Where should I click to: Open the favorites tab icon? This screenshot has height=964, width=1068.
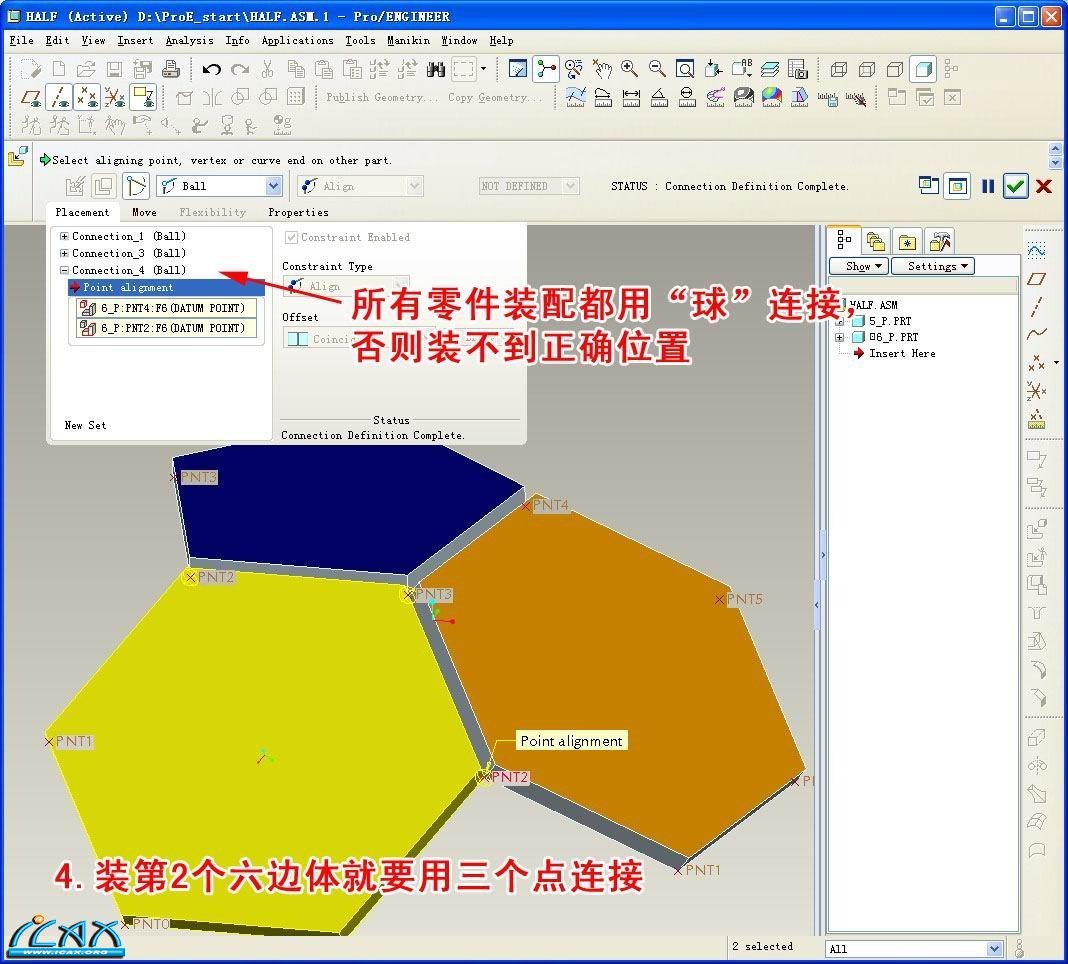pos(907,241)
